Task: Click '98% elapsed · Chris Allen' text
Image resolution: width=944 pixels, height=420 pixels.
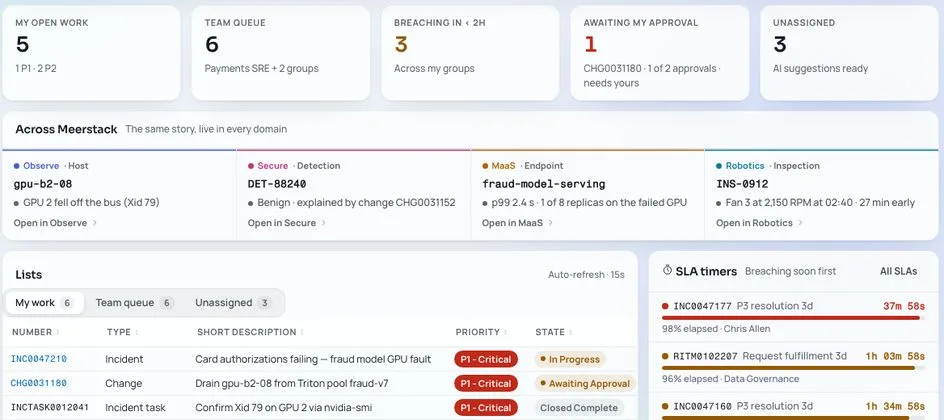Action: click(716, 329)
